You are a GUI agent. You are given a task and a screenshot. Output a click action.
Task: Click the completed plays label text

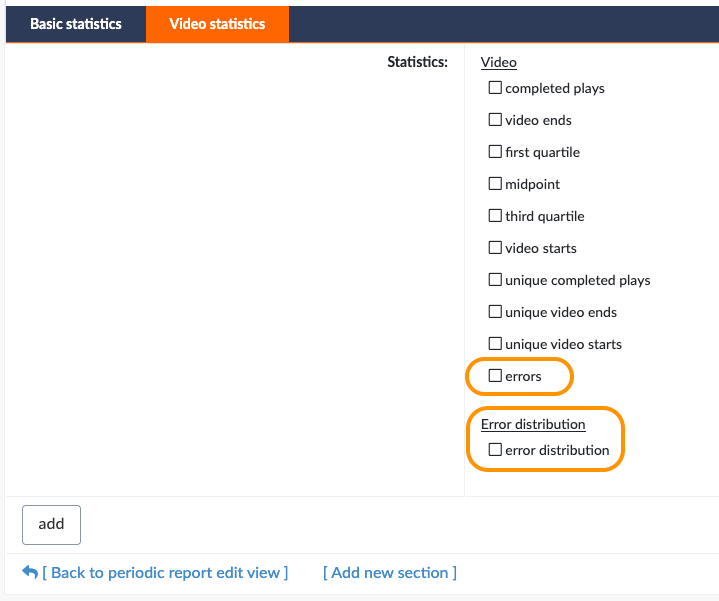(x=555, y=88)
